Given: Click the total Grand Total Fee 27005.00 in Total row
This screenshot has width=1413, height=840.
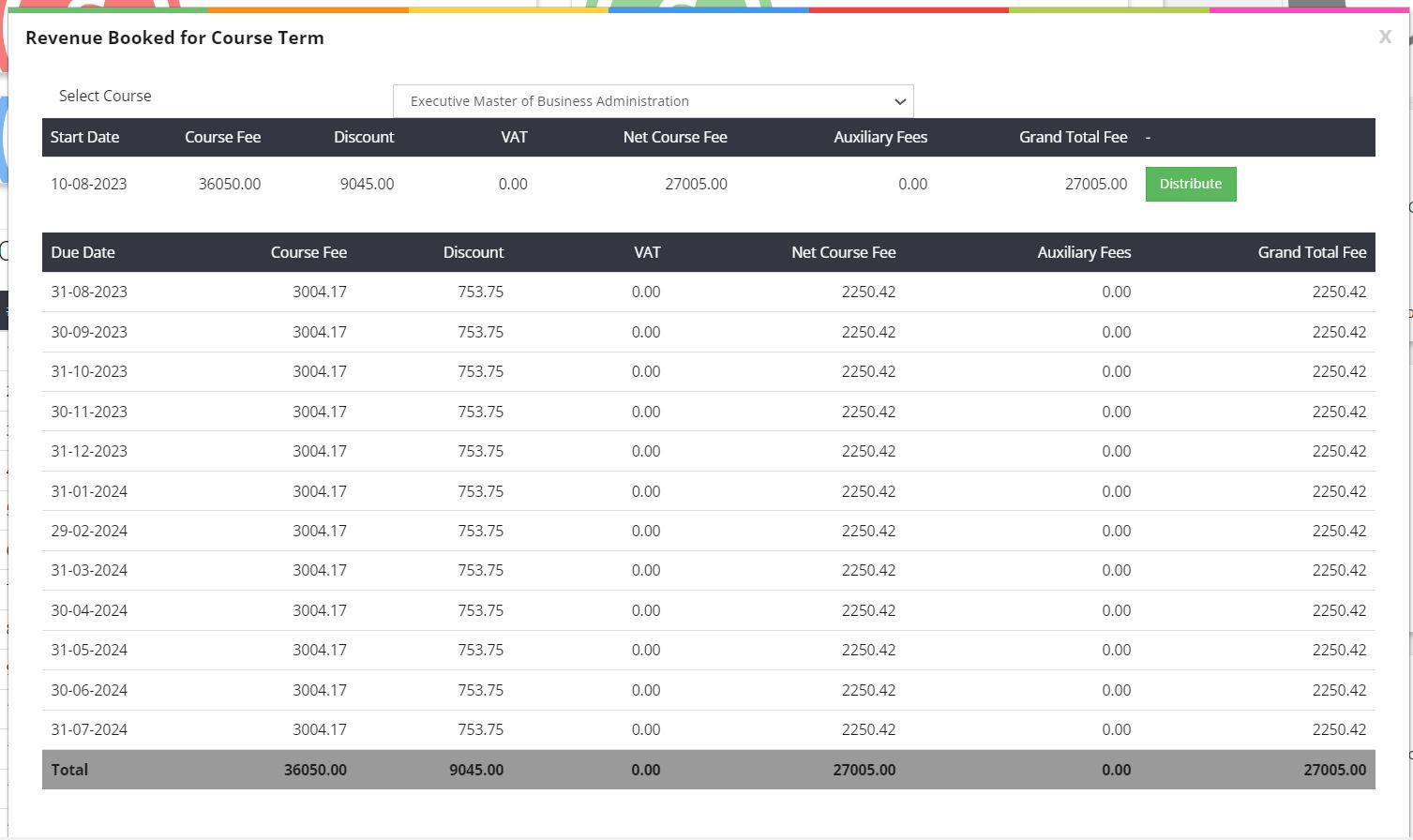Looking at the screenshot, I should 1334,770.
